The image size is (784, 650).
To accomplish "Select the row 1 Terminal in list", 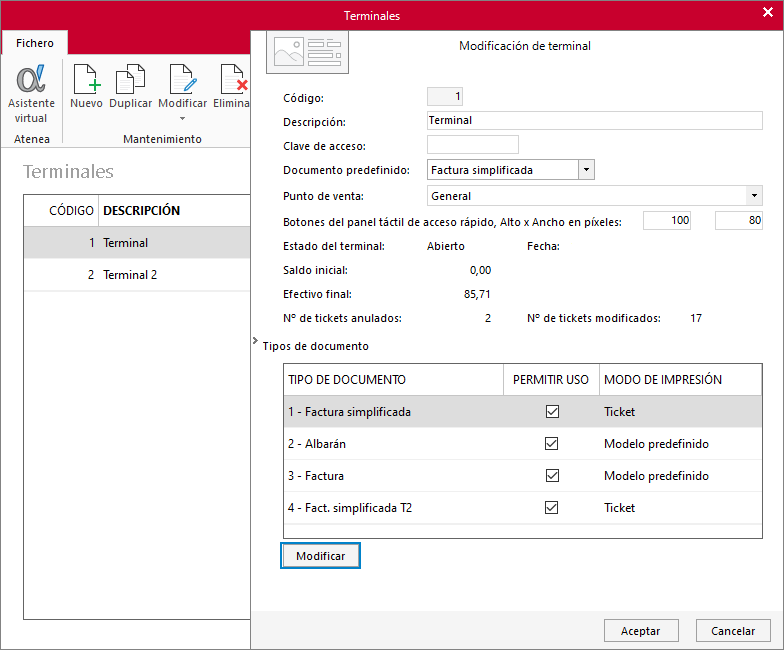I will click(x=137, y=242).
